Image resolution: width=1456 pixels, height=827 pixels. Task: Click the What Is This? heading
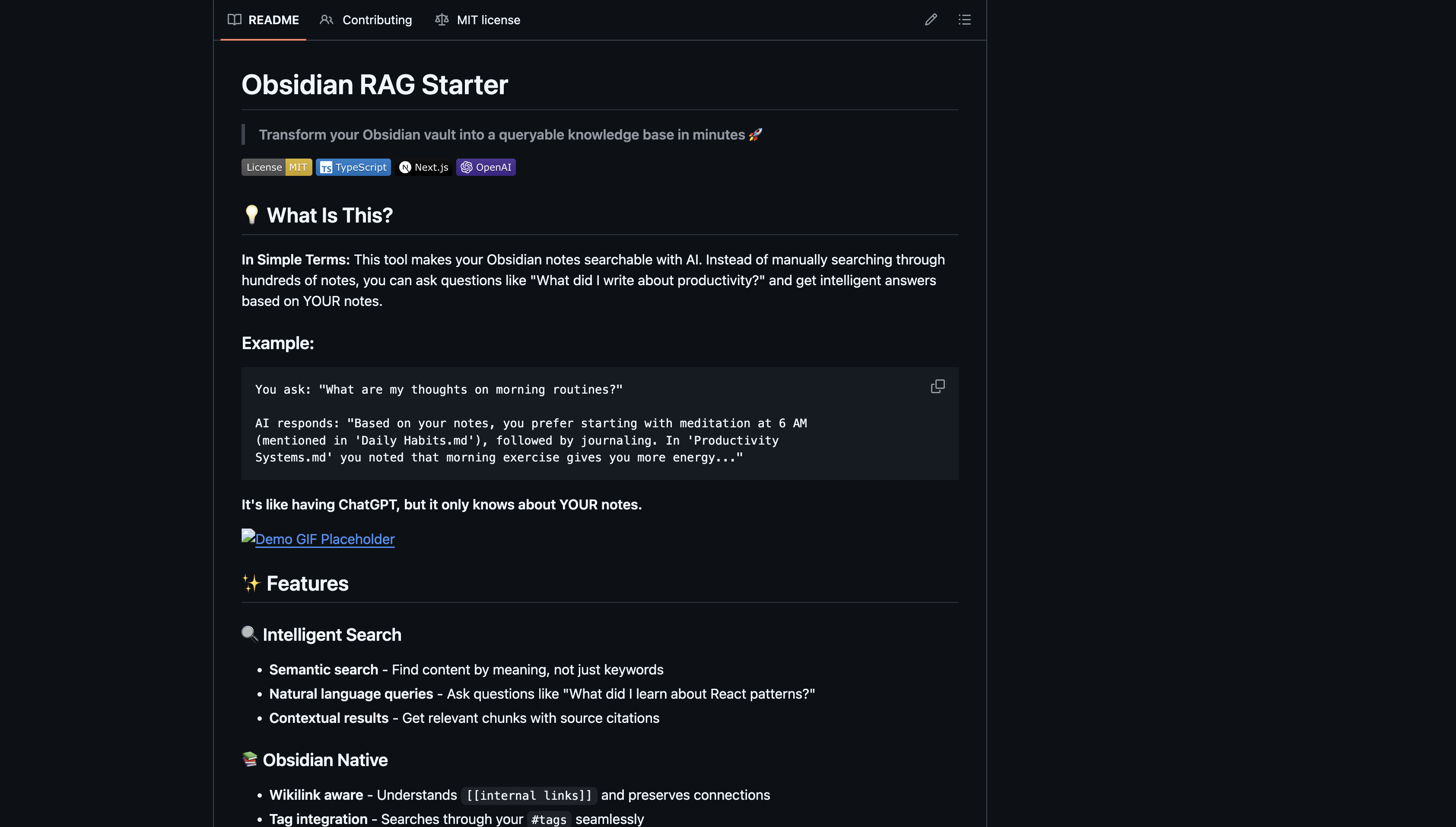click(x=318, y=215)
